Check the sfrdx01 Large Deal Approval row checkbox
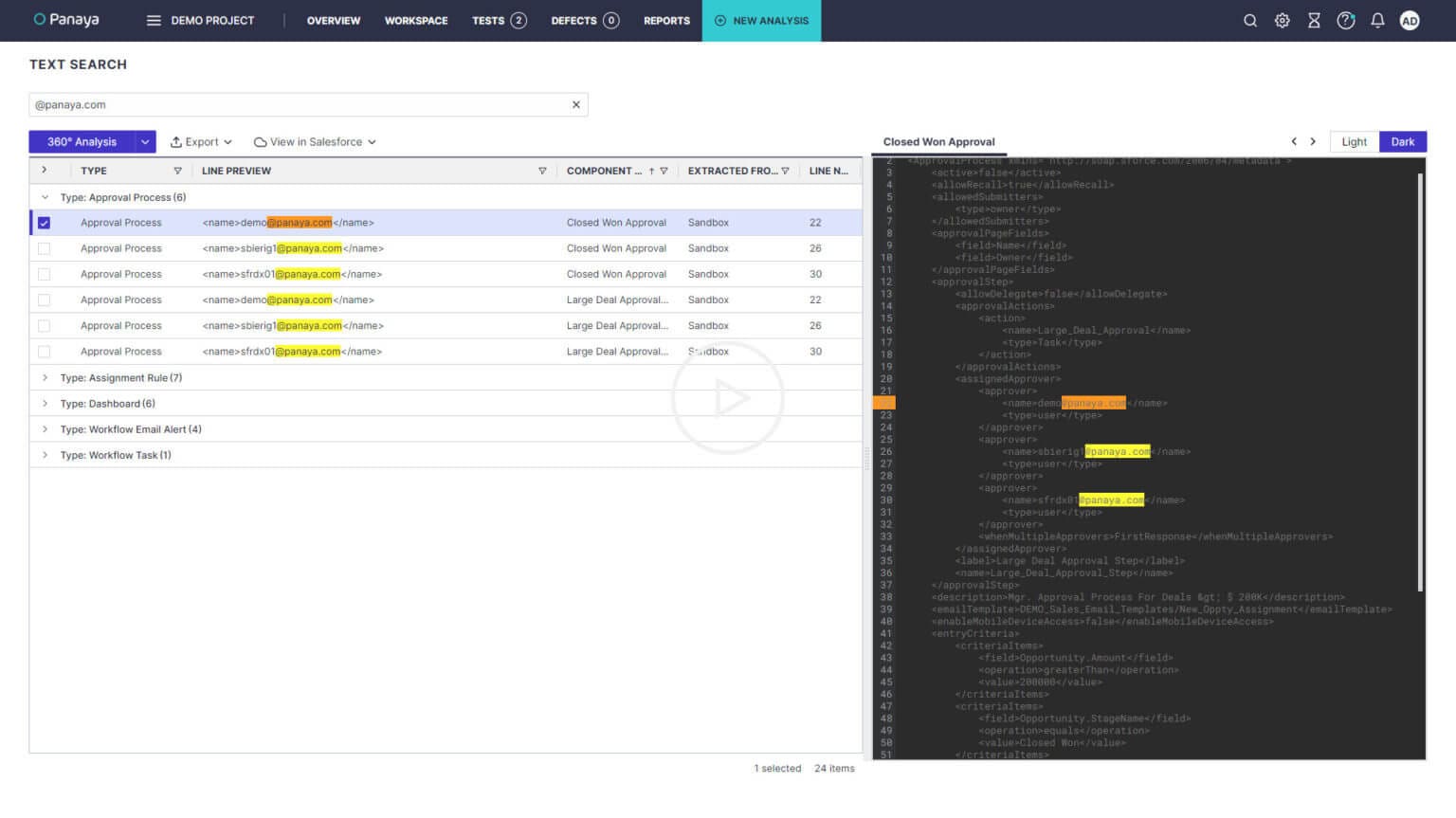The height and width of the screenshot is (818, 1456). (x=44, y=351)
